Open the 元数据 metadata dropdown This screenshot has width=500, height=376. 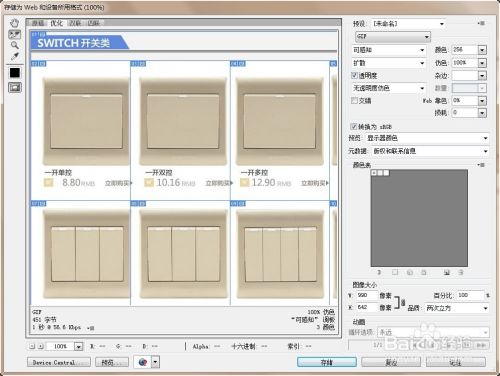point(430,151)
